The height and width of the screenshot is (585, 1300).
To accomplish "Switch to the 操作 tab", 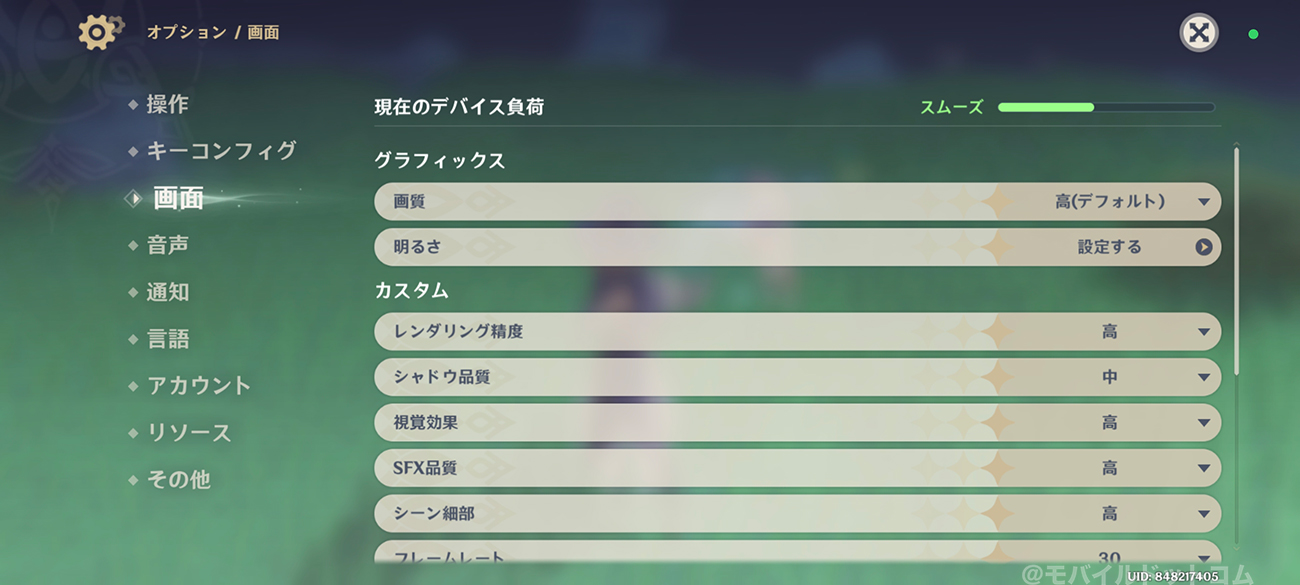I will coord(167,104).
